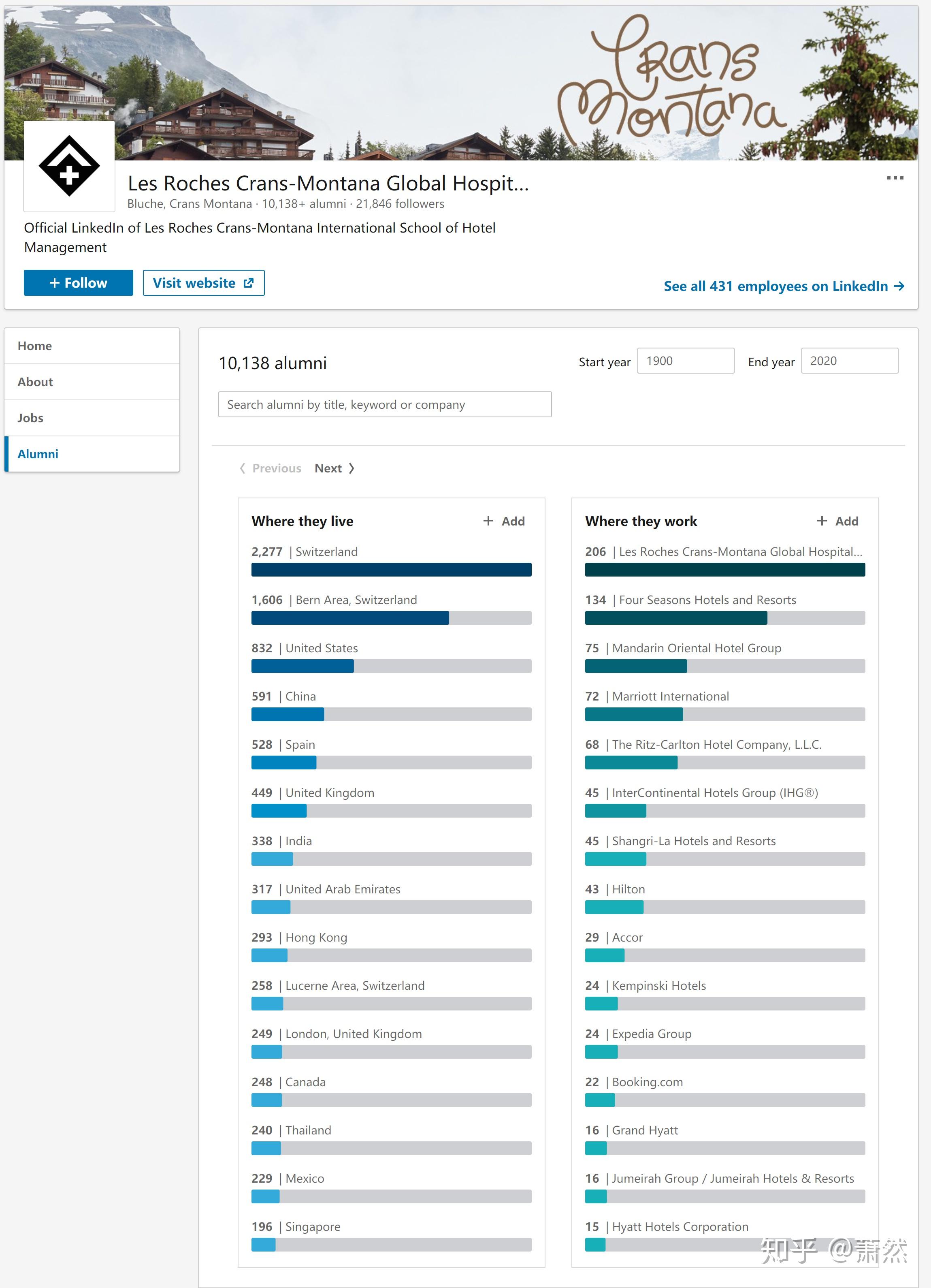Click the Previous chevron arrow
This screenshot has width=931, height=1288.
pyautogui.click(x=243, y=468)
